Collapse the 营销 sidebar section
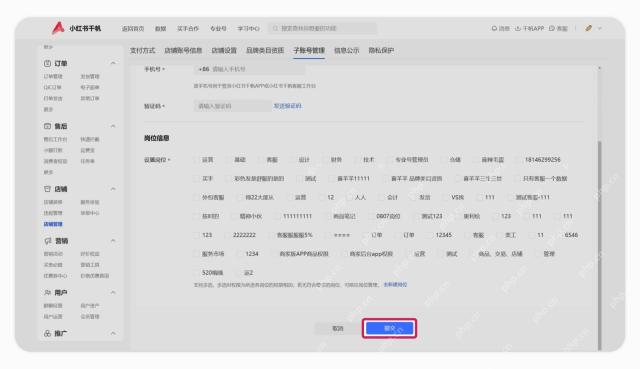The image size is (640, 369). click(x=113, y=241)
